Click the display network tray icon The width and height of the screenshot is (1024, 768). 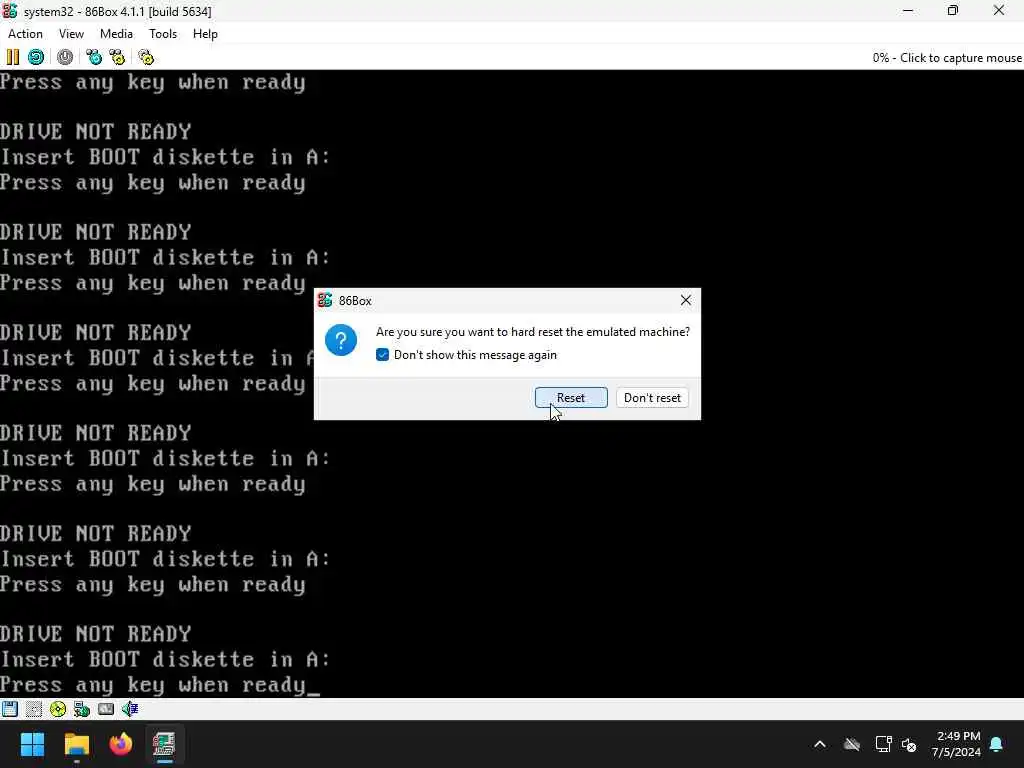coord(883,744)
